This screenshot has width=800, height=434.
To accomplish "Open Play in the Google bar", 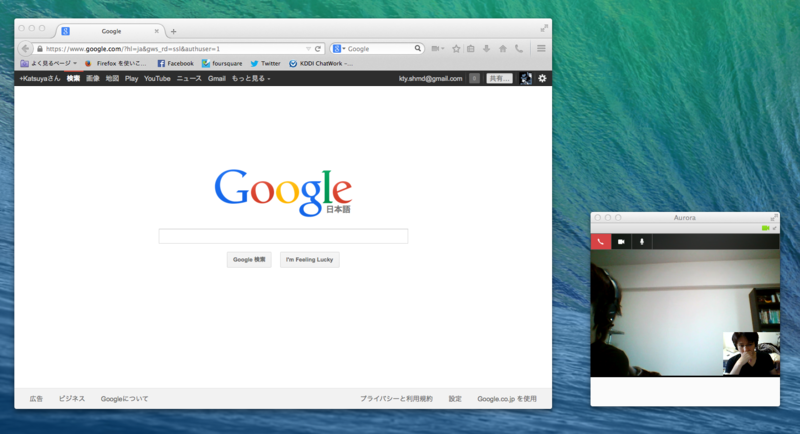I will [132, 79].
